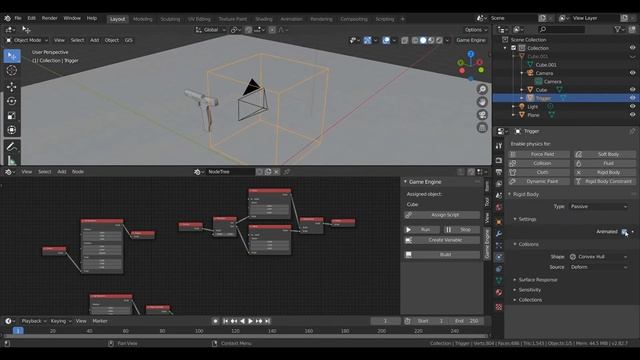The image size is (640, 360).
Task: Click the pan view hand gizmo
Action: 482,102
